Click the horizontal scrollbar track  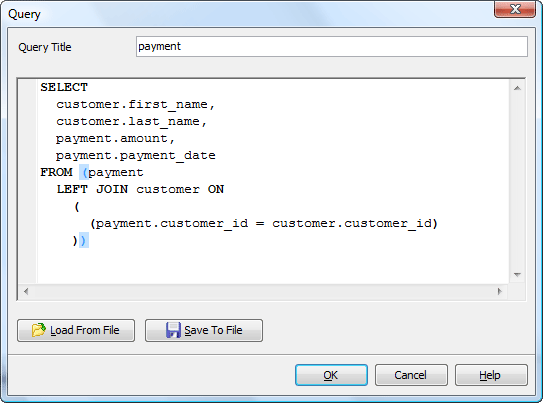pos(262,292)
